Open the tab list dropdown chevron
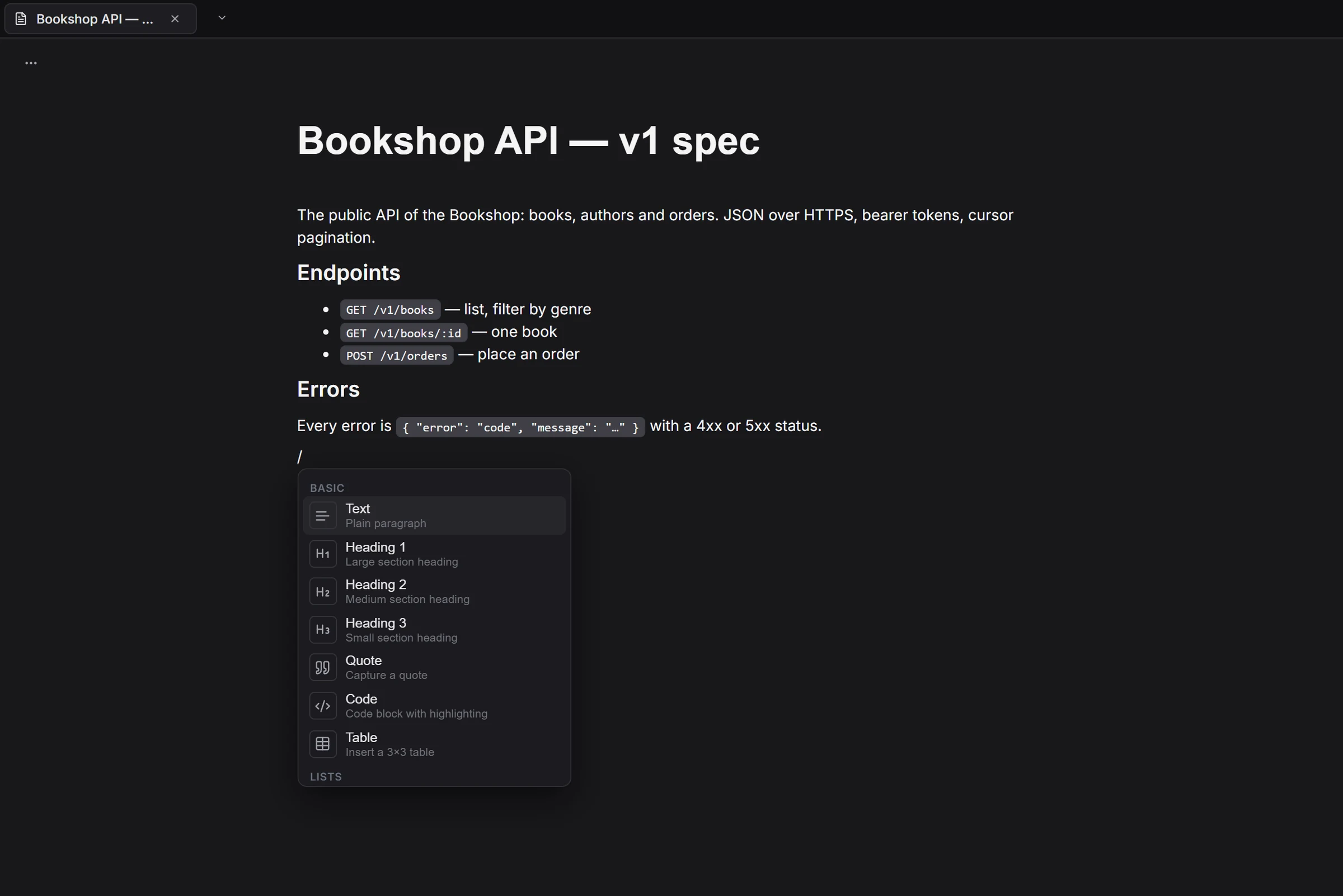 (222, 18)
